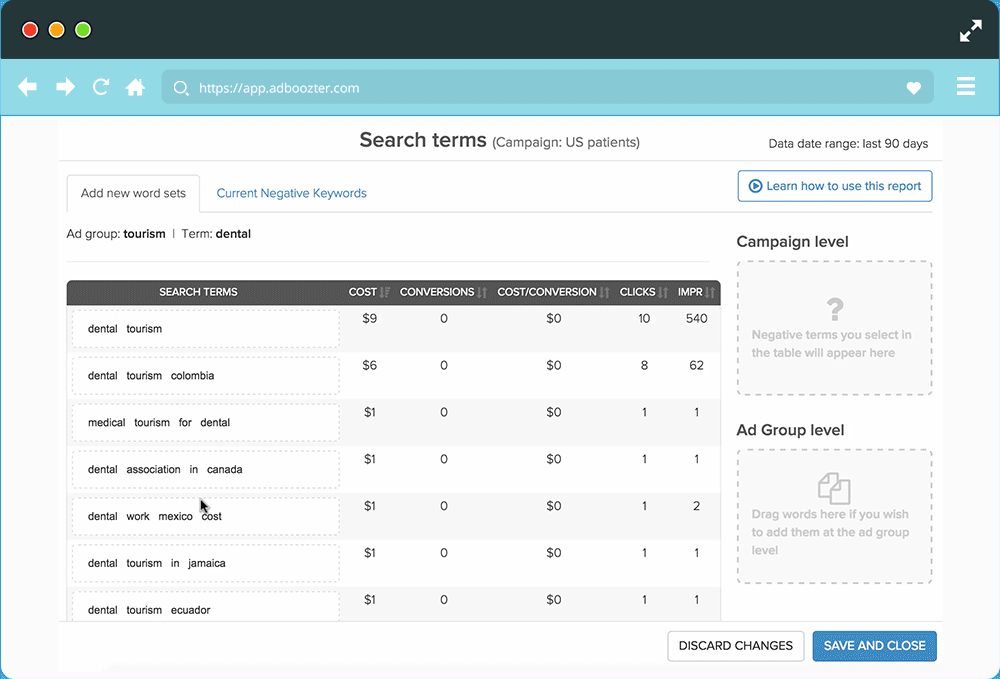The height and width of the screenshot is (679, 1000).
Task: Open the Current Negative Keywords tab
Action: [x=291, y=193]
